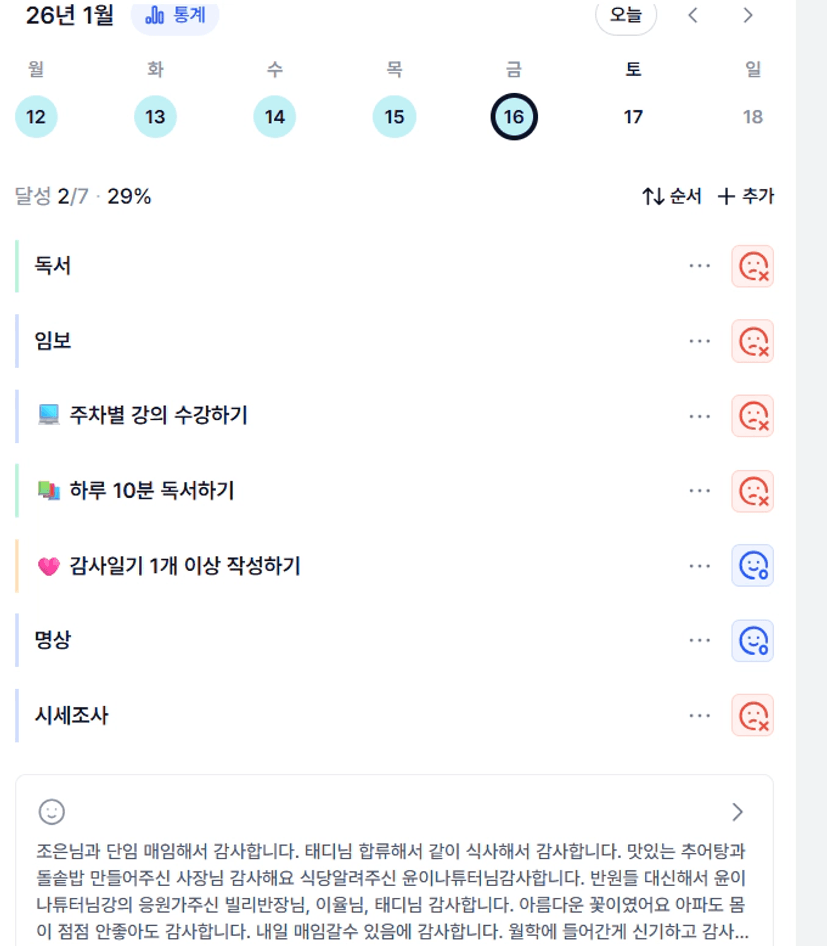Click the 순서 sort order icon
This screenshot has height=946, width=827.
pos(654,197)
